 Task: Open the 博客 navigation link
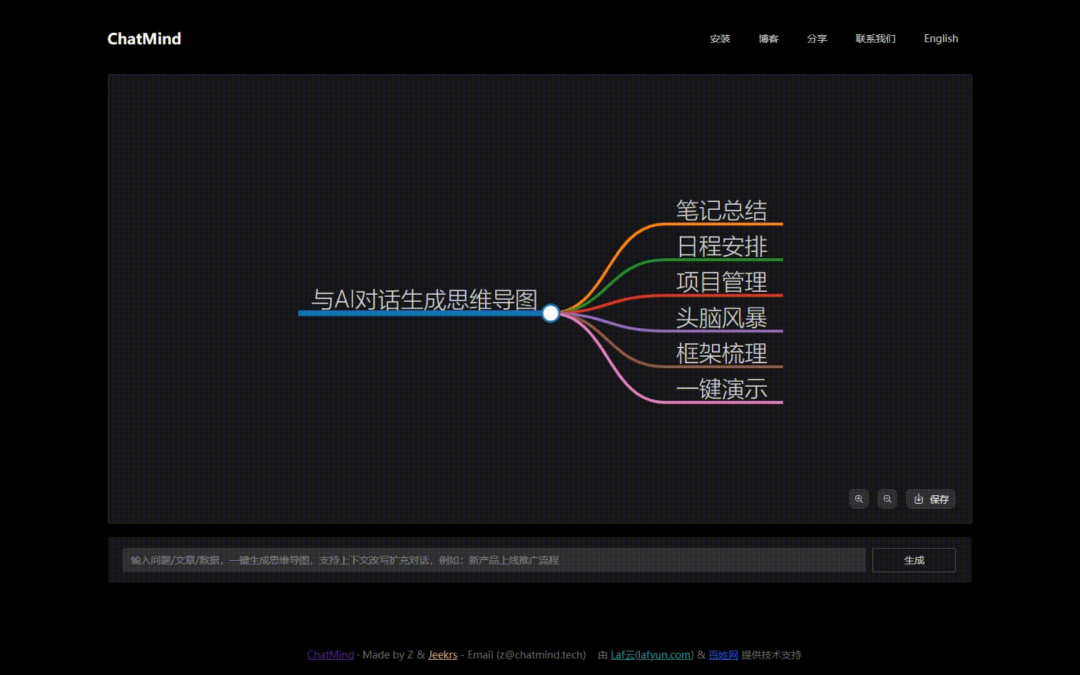click(x=768, y=39)
